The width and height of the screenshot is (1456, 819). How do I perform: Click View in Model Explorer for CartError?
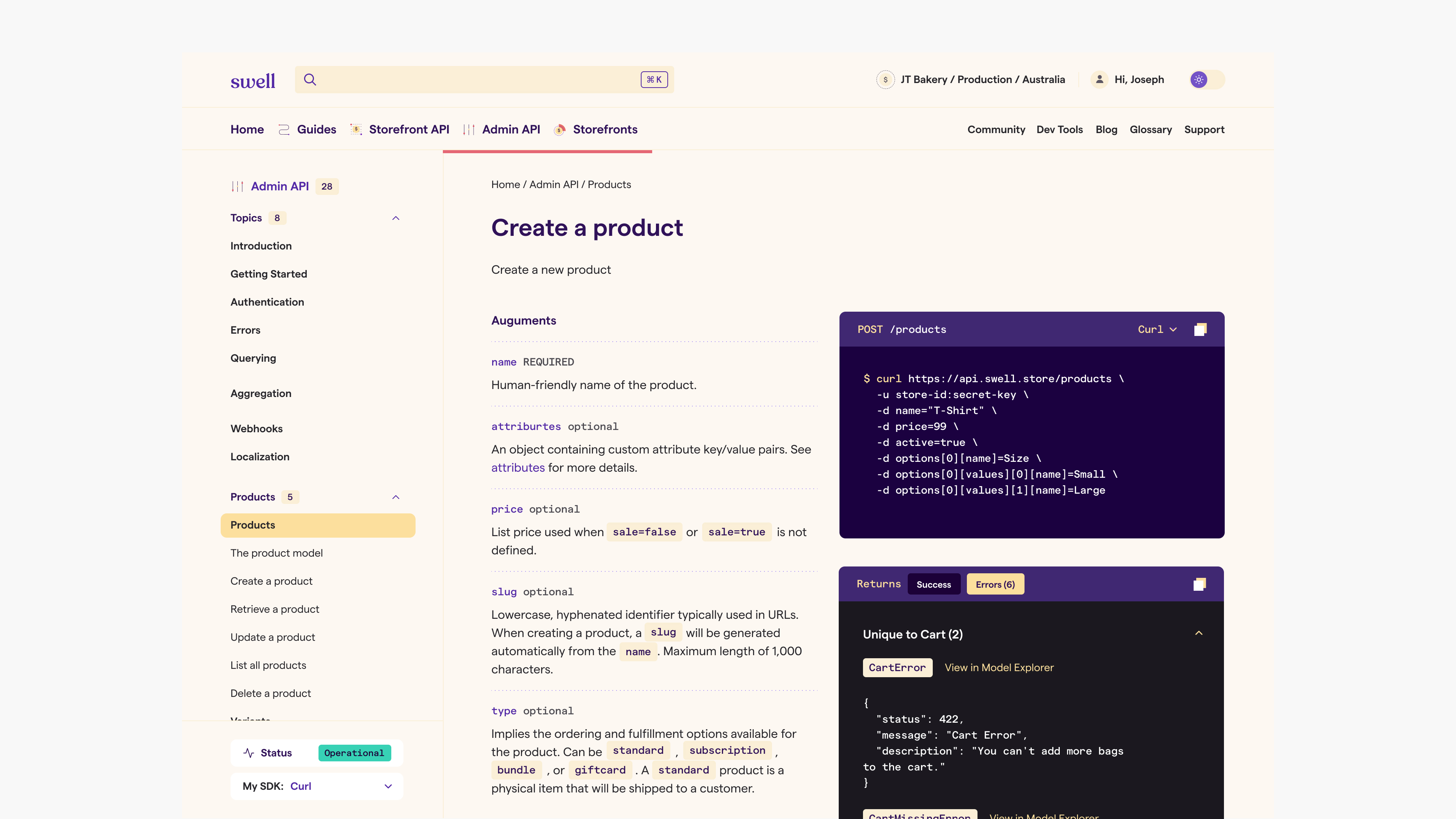[x=999, y=667]
